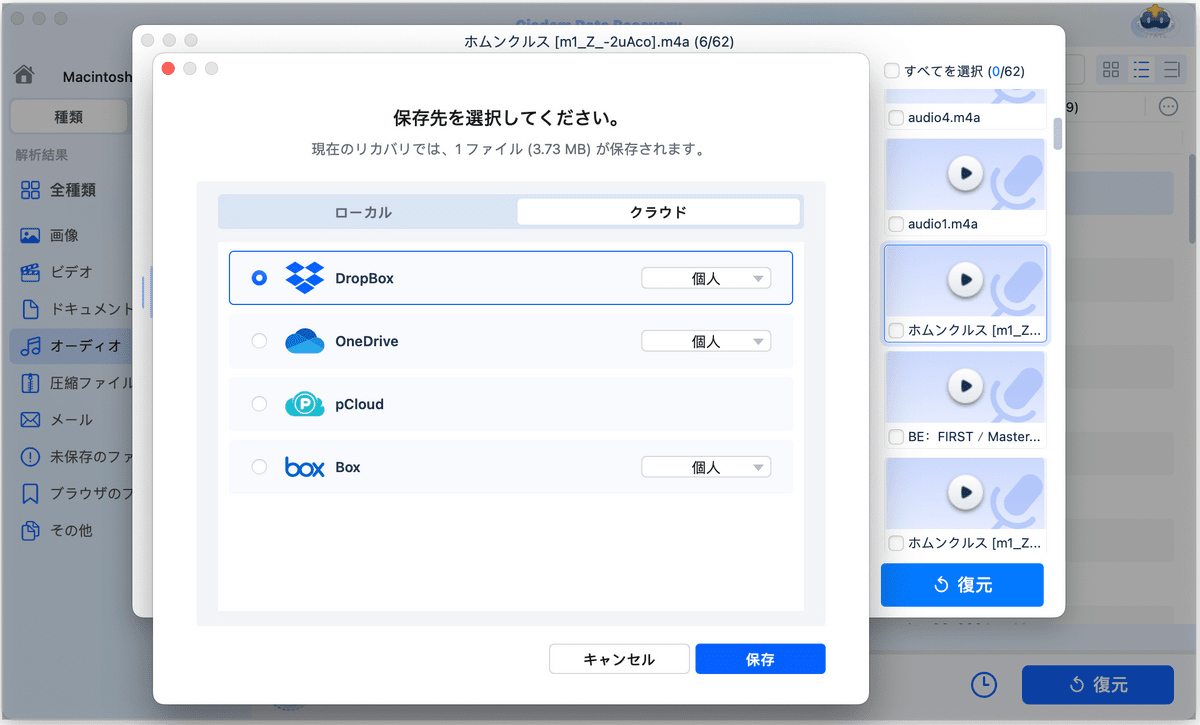Click 復元 button in the preview window
Viewport: 1200px width, 725px height.
pos(962,585)
